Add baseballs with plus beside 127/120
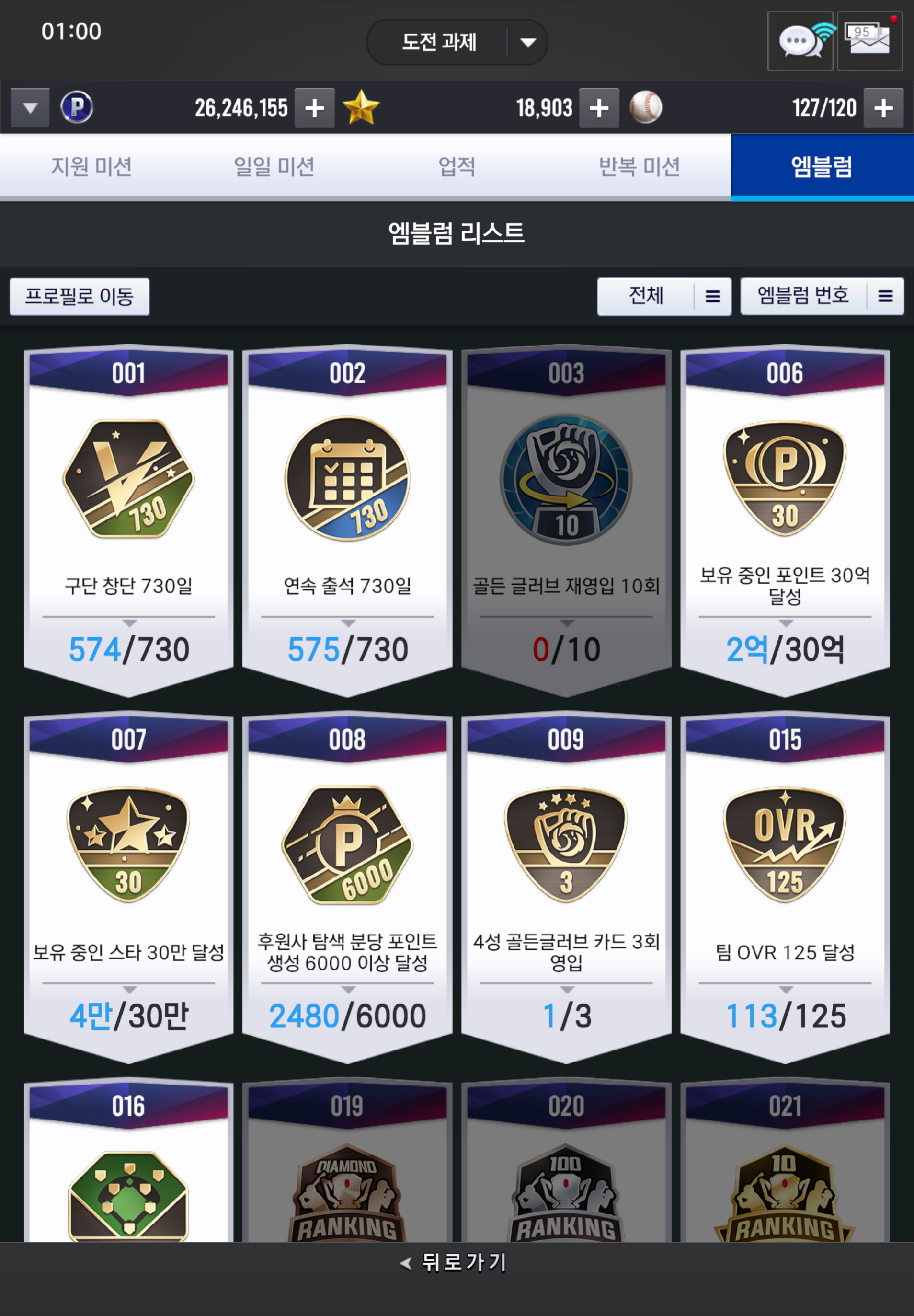The image size is (914, 1316). pos(884,108)
